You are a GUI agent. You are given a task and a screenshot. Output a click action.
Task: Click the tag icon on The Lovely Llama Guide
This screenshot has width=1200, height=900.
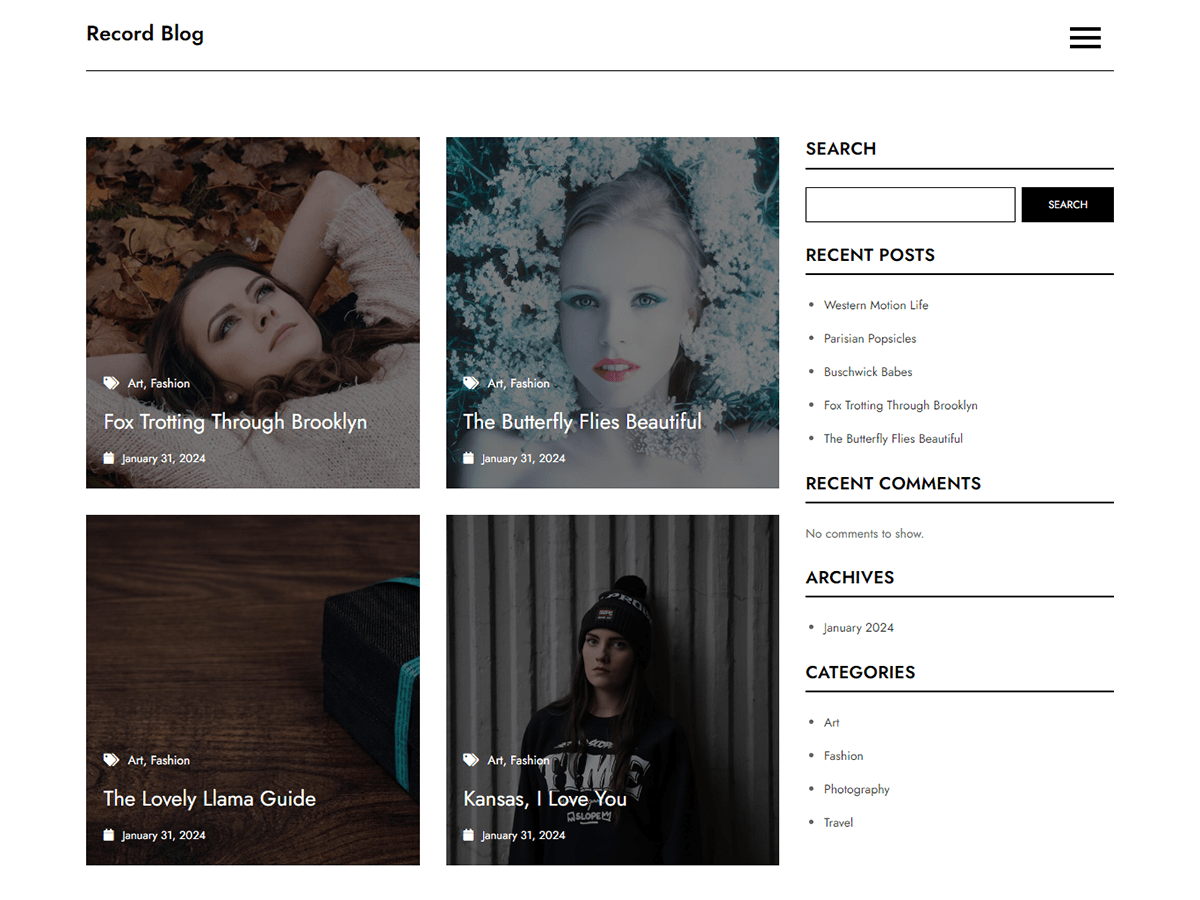pos(111,759)
